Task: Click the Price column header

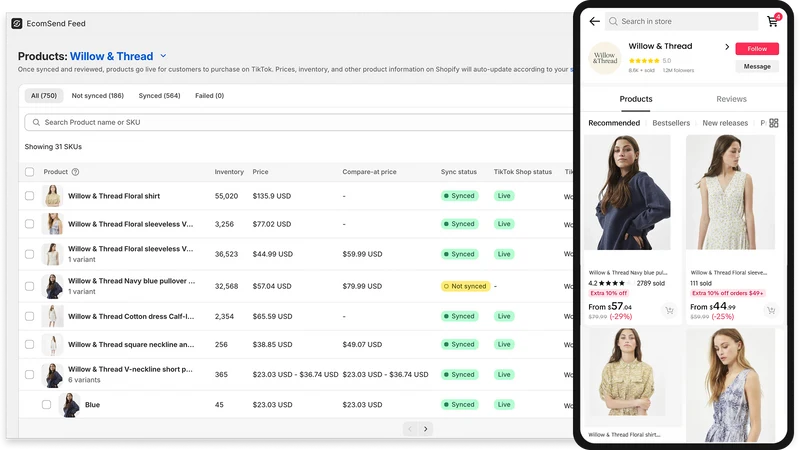Action: click(x=260, y=172)
